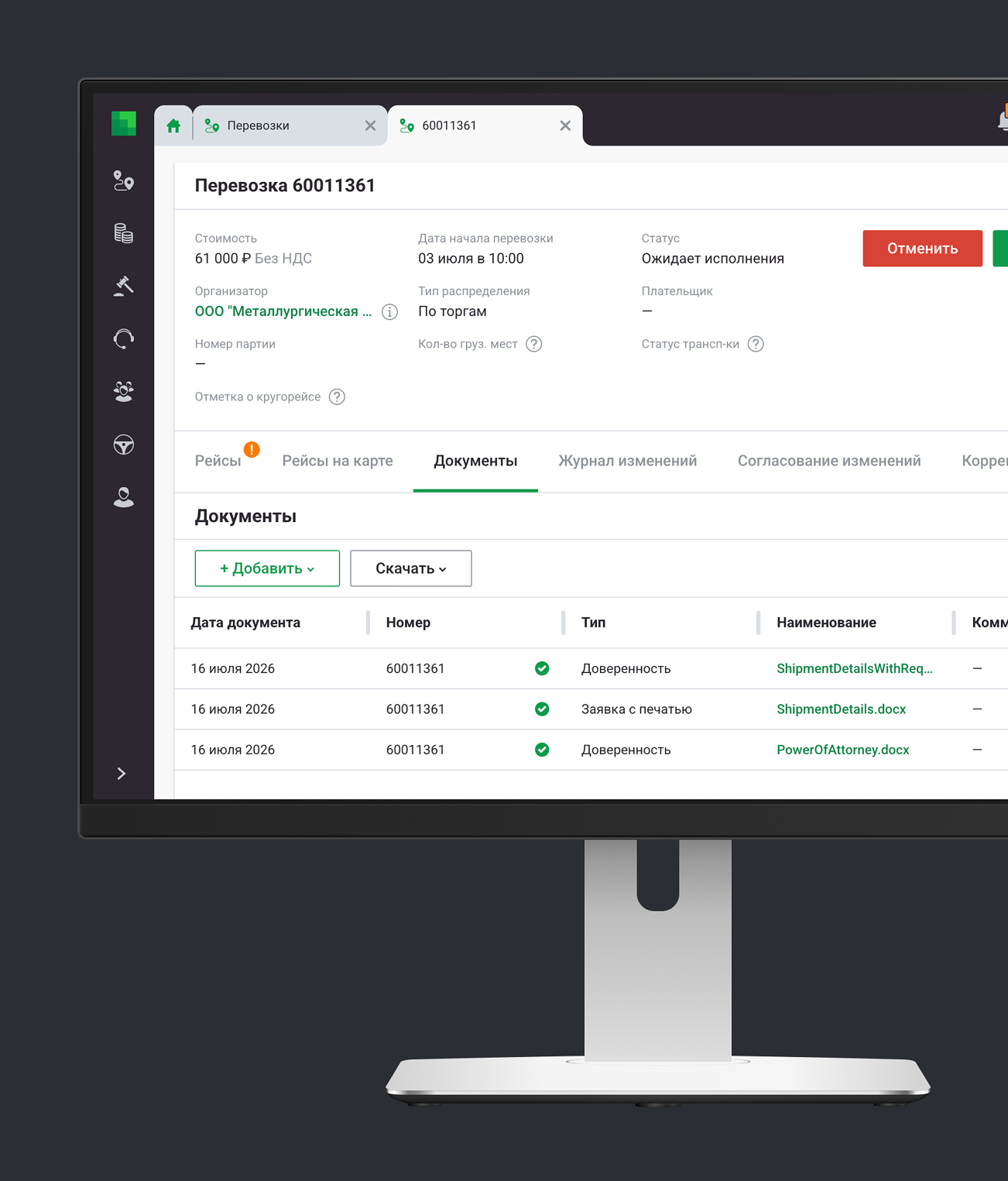Open the route/shipments sidebar icon
Screen dimensions: 1008x1181
124,181
